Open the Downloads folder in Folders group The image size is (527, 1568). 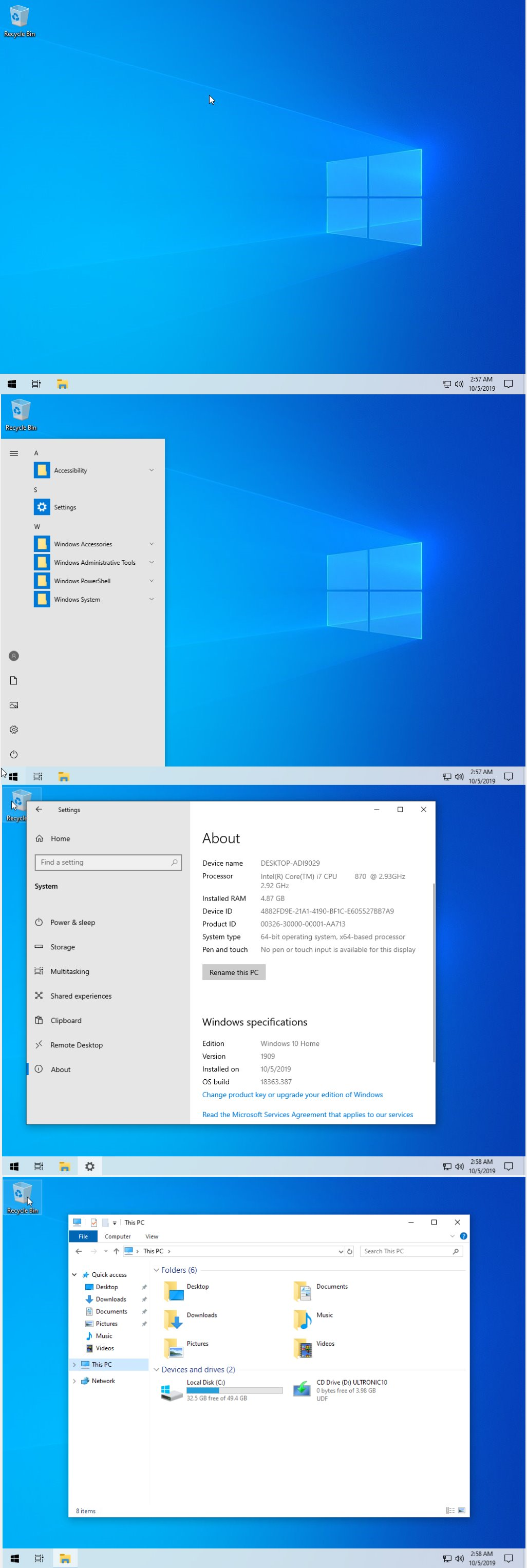(x=191, y=1319)
